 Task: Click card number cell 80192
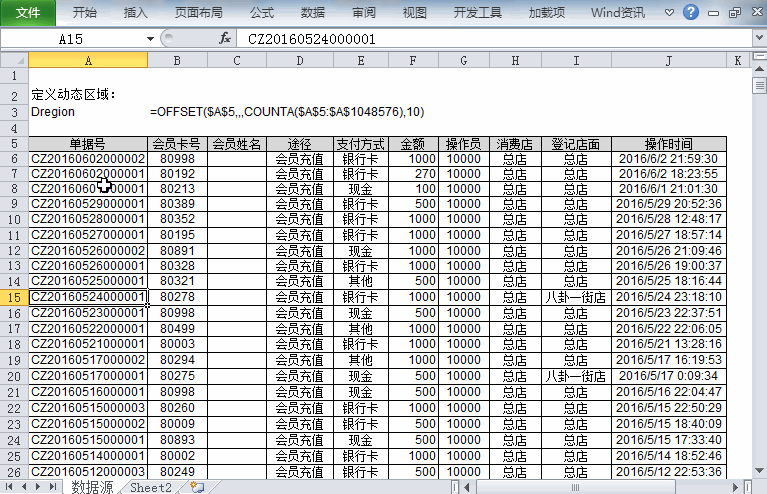point(177,174)
